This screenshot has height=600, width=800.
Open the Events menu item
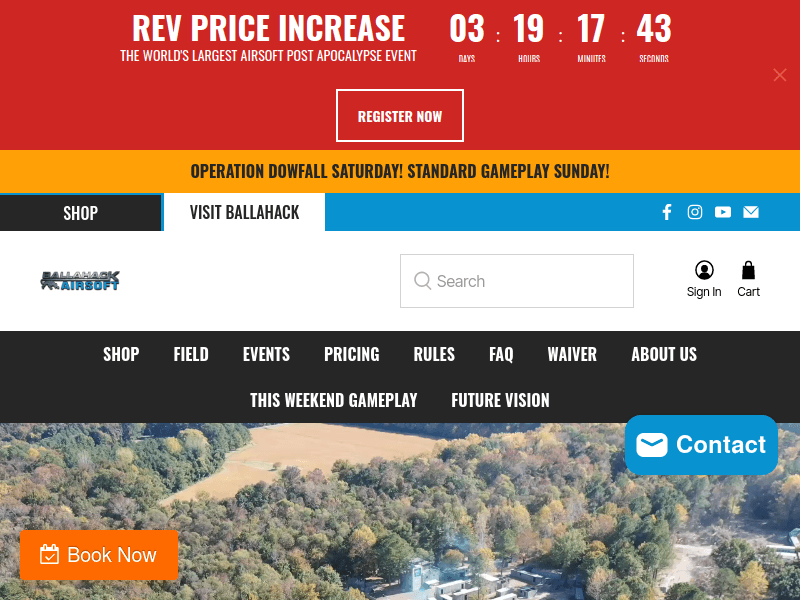(266, 354)
